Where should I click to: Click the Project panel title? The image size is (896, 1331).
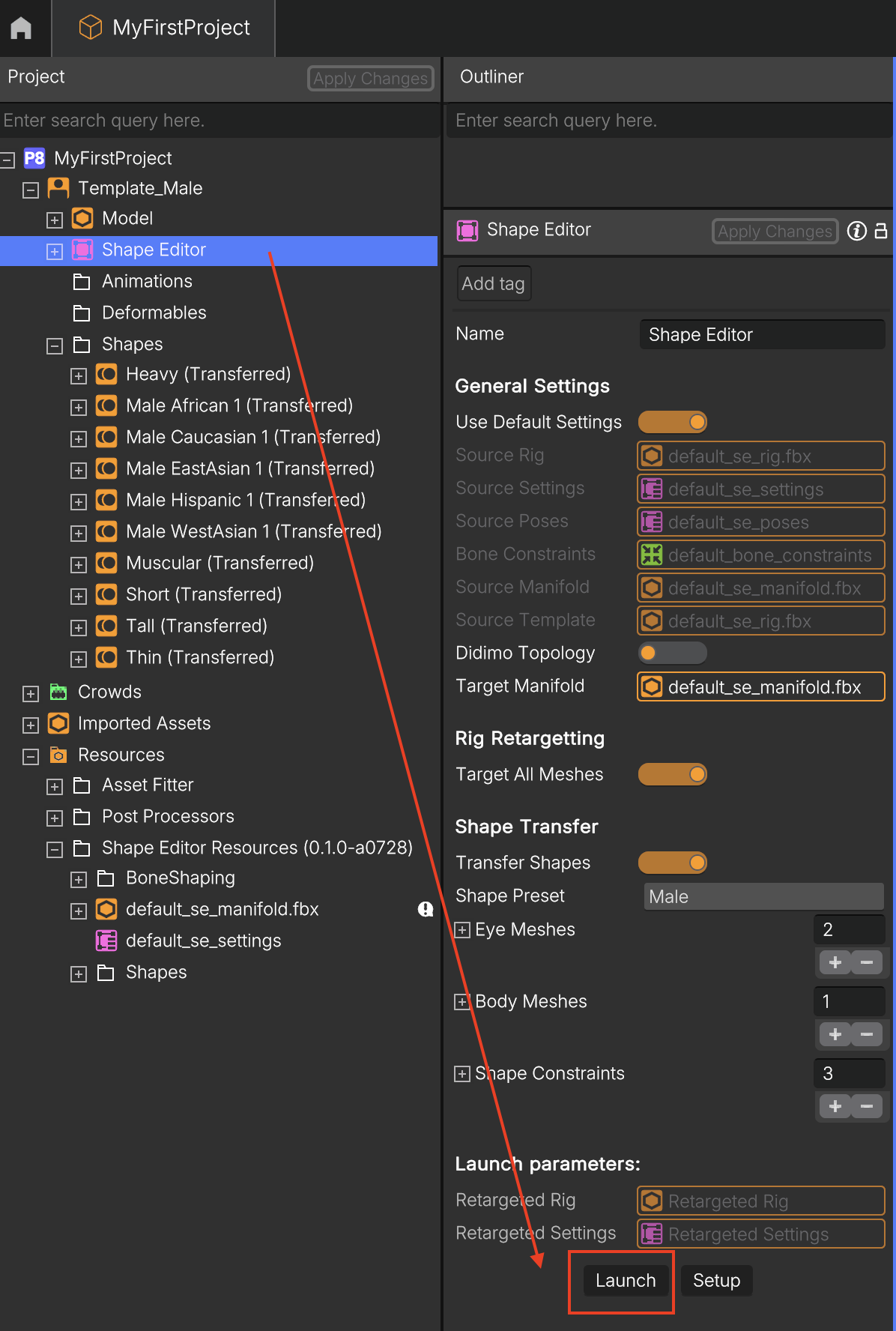[36, 76]
